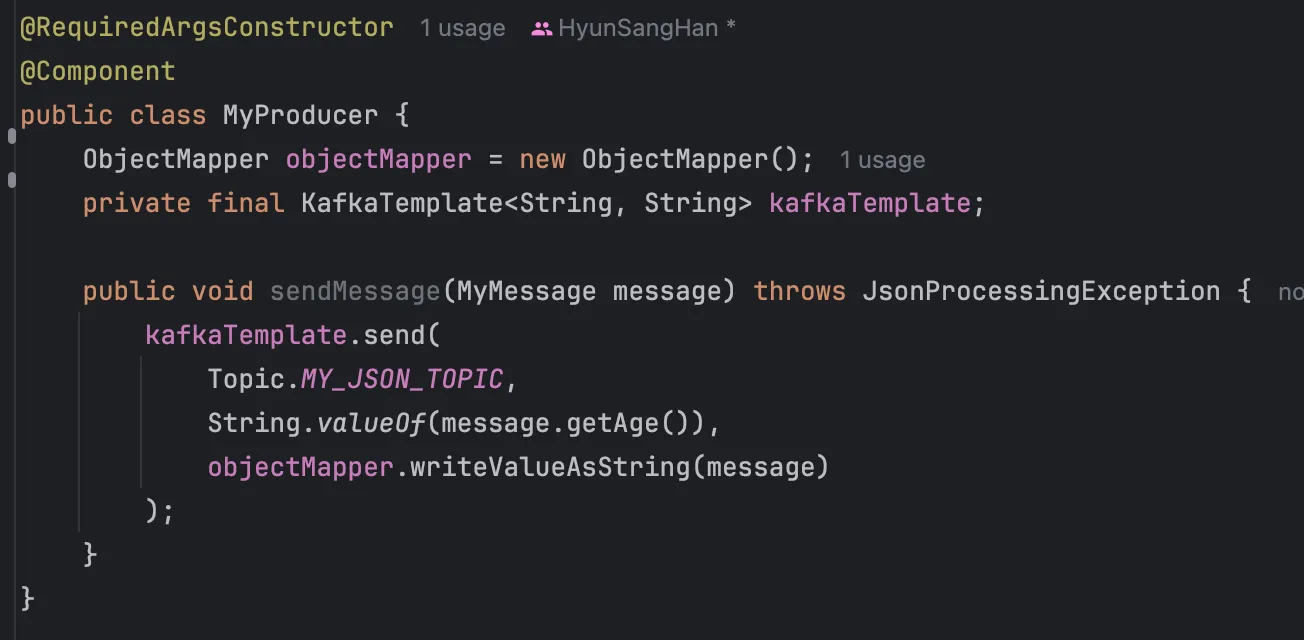Viewport: 1304px width, 640px height.
Task: Click the gutter marker beside the objectMapper field
Action: (11, 181)
